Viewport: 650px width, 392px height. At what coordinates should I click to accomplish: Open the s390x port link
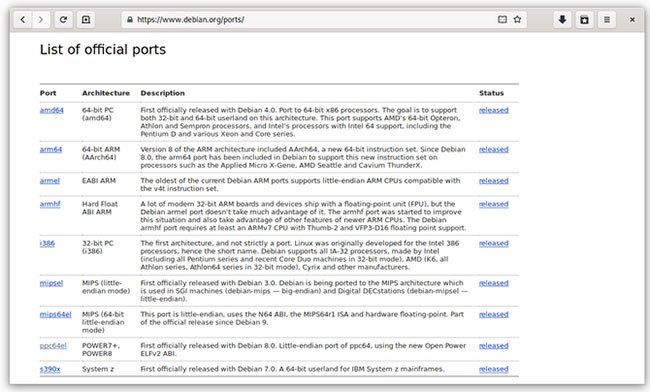(50, 369)
